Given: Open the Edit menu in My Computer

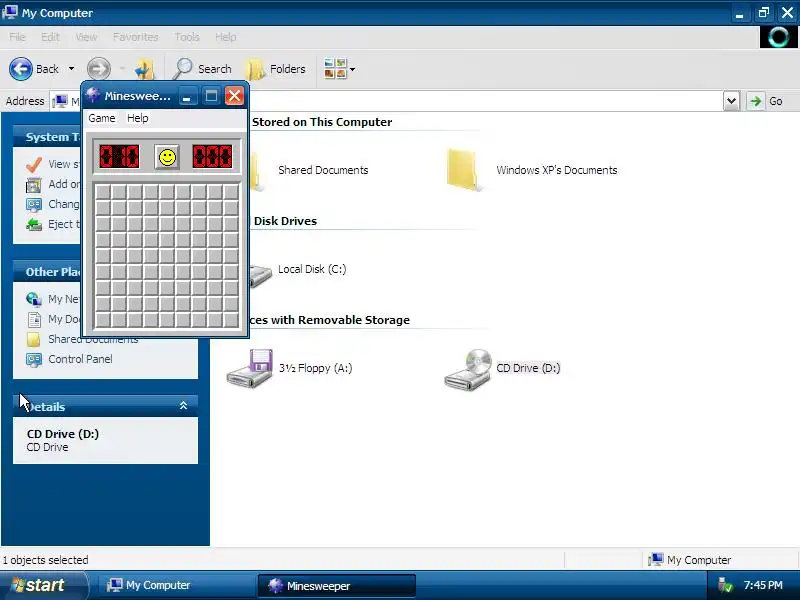Looking at the screenshot, I should [50, 37].
